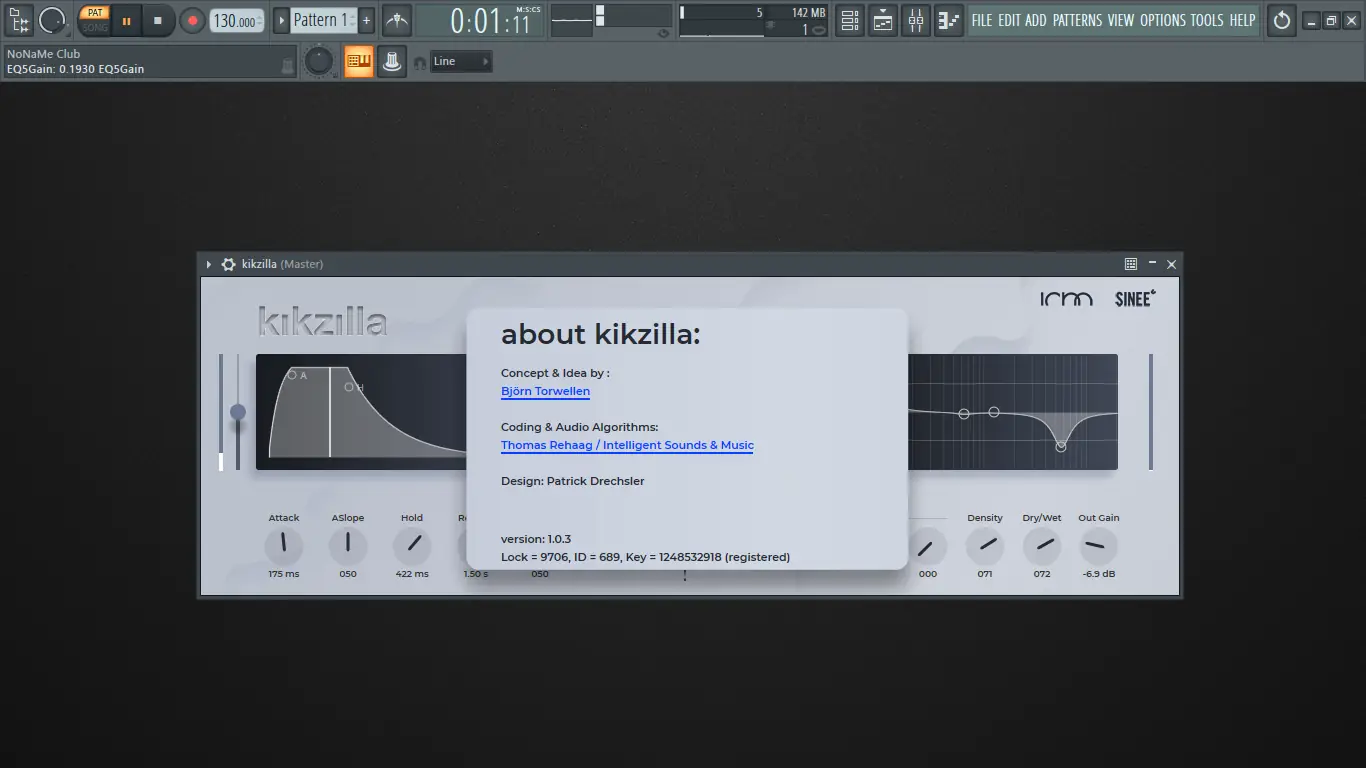Click the SINEE logo in the plugin
The height and width of the screenshot is (768, 1366).
pos(1135,298)
